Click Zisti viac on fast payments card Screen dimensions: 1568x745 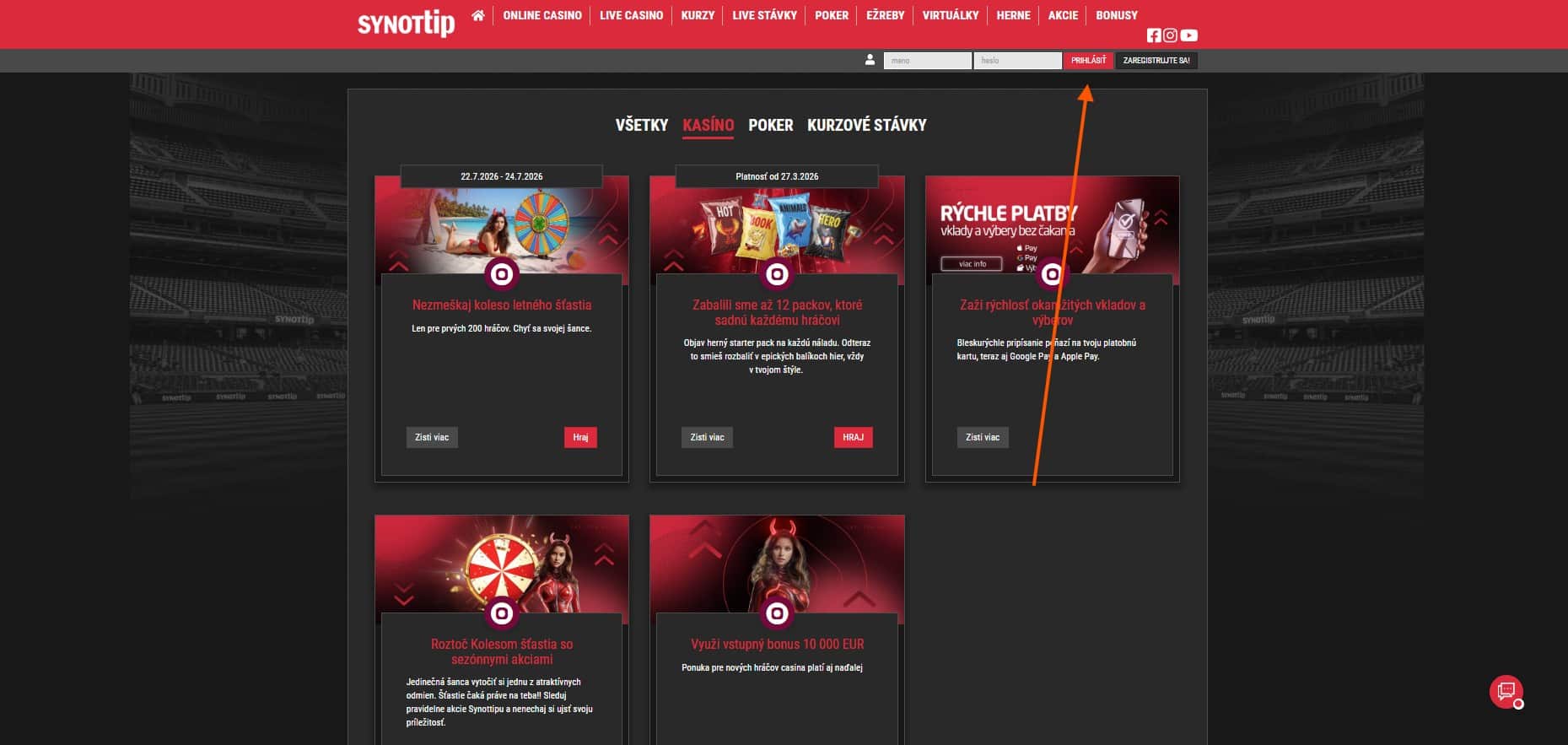983,437
